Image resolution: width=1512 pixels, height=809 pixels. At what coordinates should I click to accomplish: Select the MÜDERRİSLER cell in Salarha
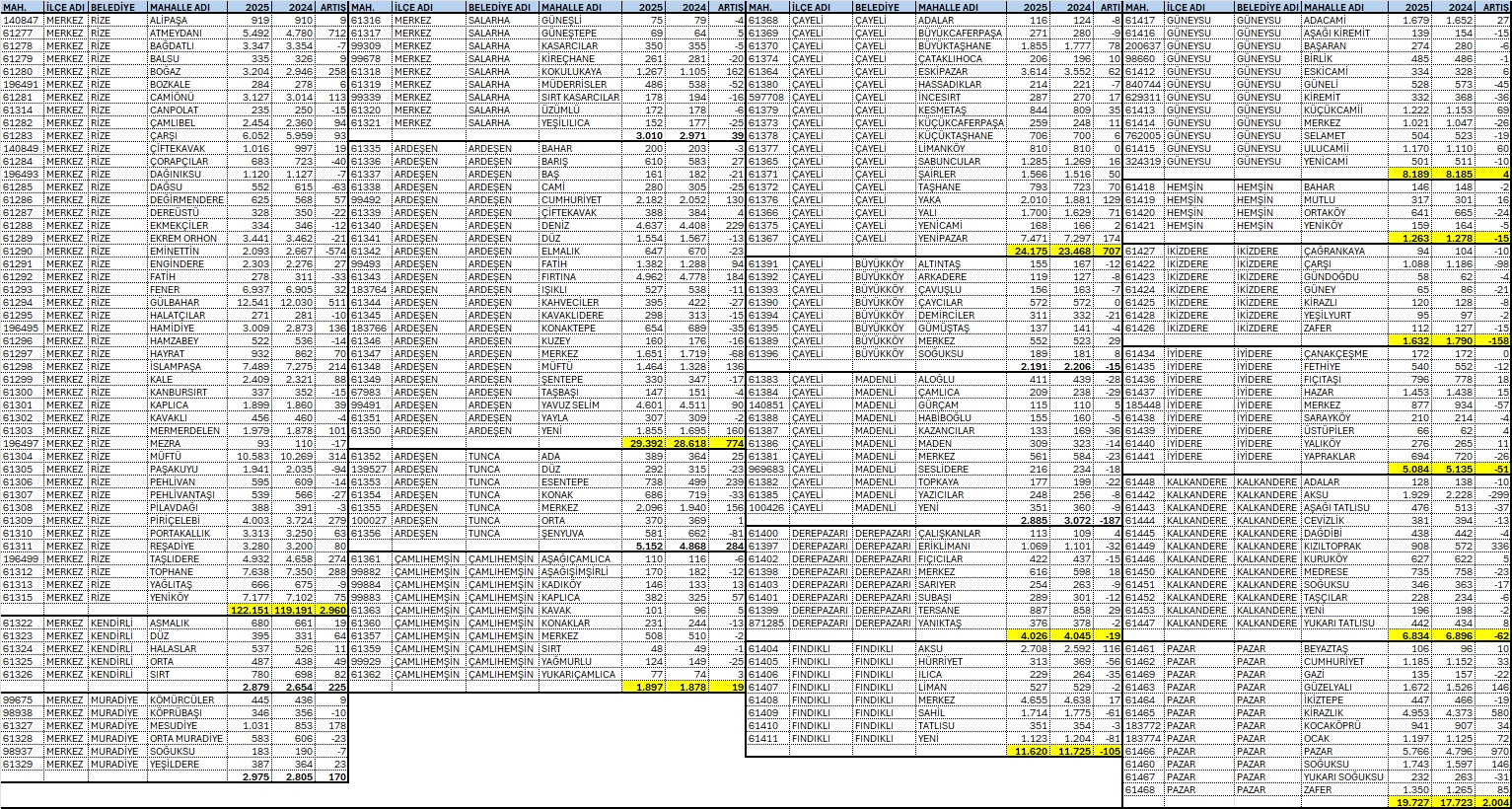(x=574, y=84)
